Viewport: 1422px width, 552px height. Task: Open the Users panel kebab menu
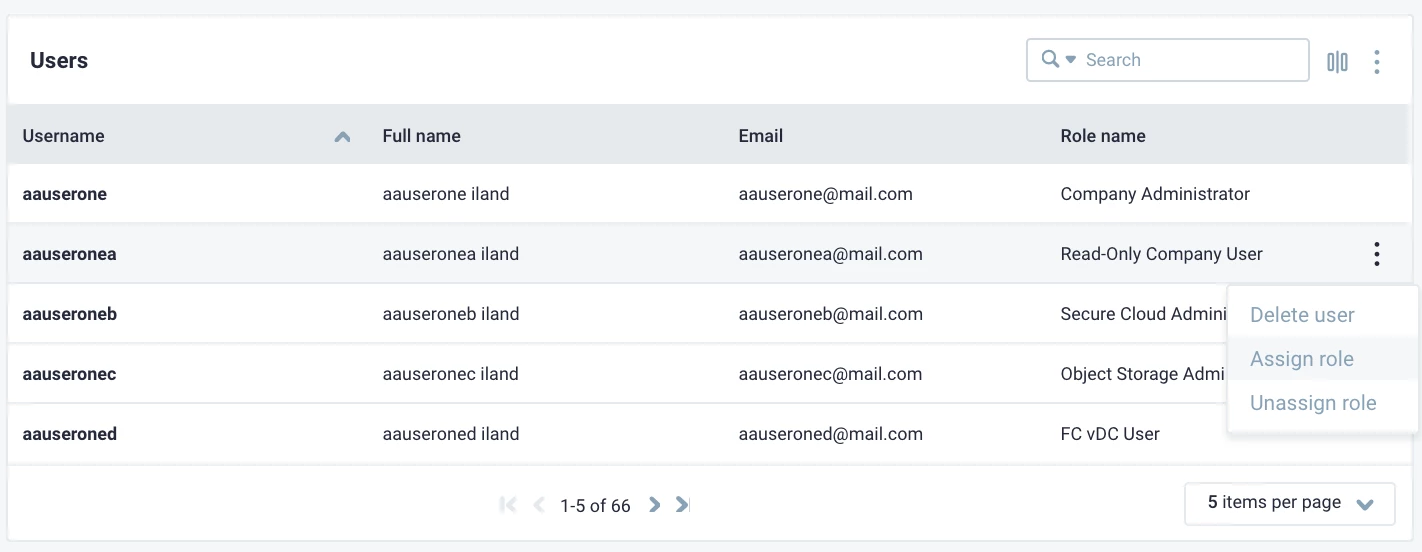pos(1377,62)
